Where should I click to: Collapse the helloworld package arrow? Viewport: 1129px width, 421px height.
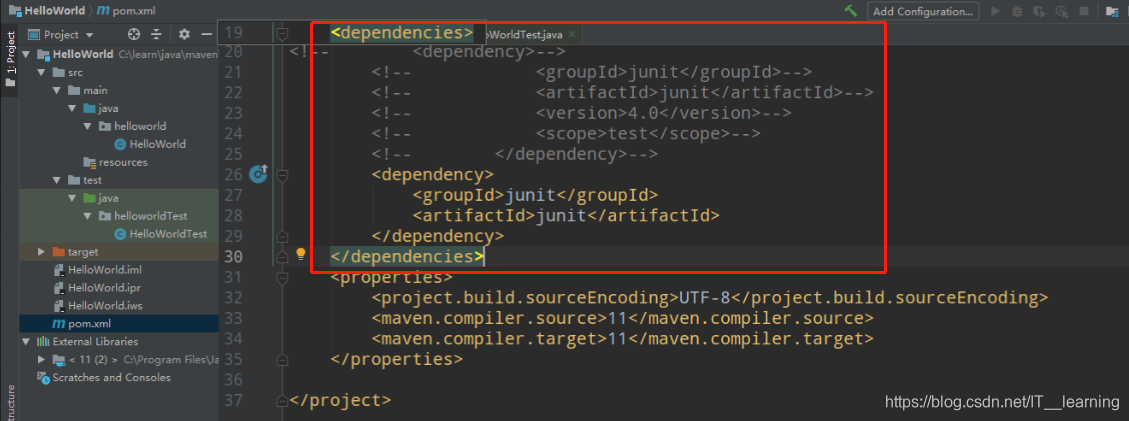(87, 127)
